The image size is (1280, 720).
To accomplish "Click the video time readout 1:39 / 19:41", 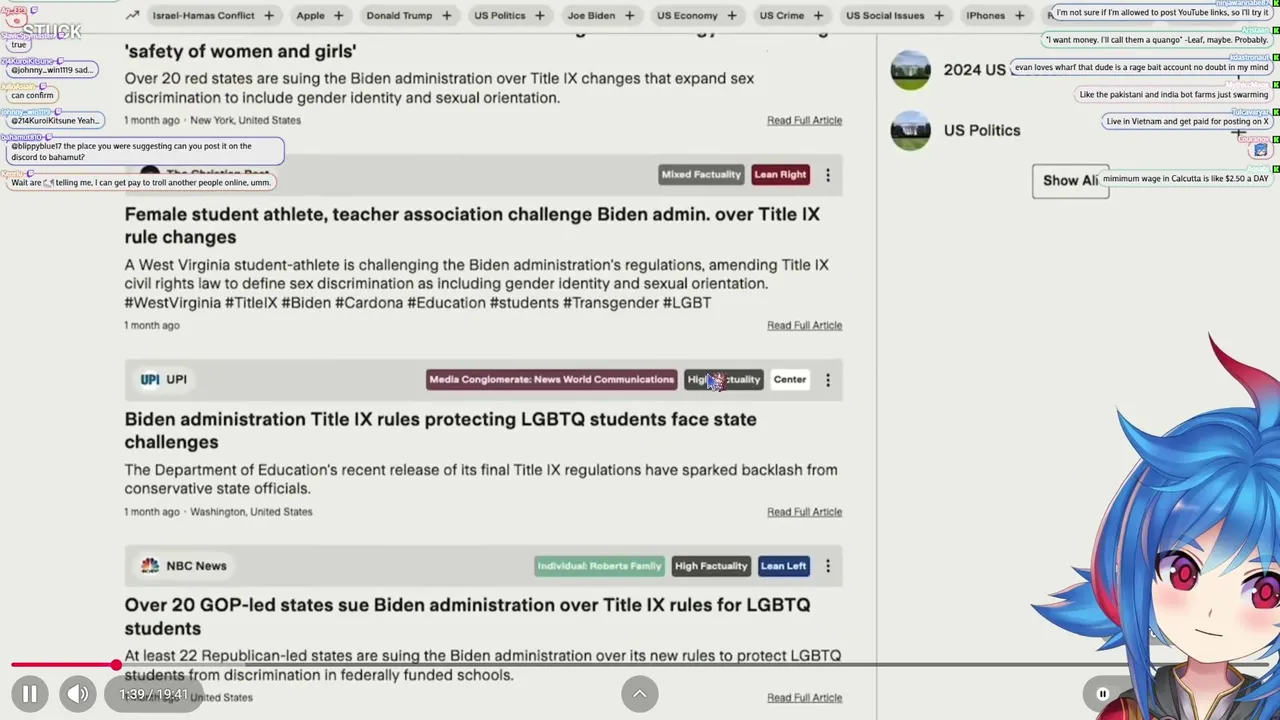I will click(x=153, y=694).
